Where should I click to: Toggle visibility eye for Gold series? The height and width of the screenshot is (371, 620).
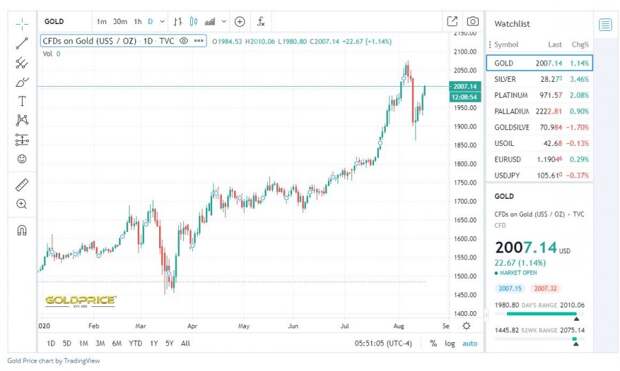(183, 41)
